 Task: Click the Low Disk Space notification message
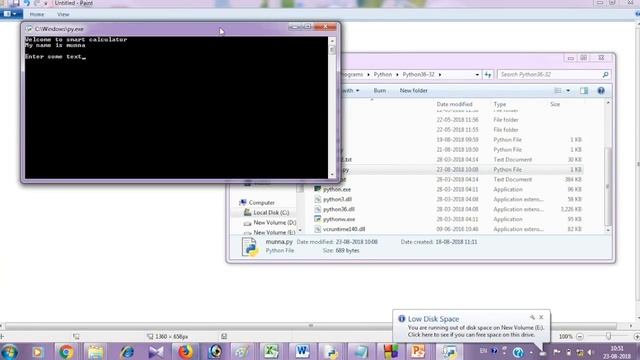(x=476, y=331)
